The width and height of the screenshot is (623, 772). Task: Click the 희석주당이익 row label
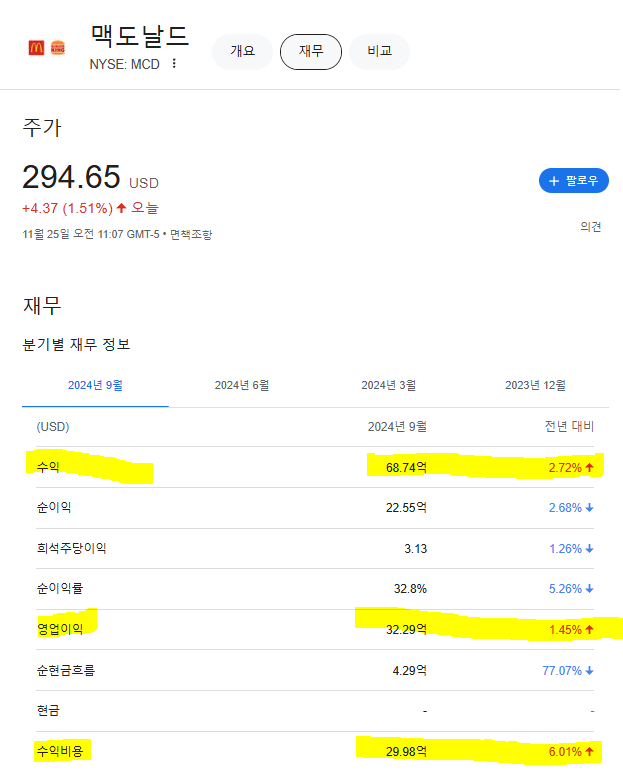(71, 548)
